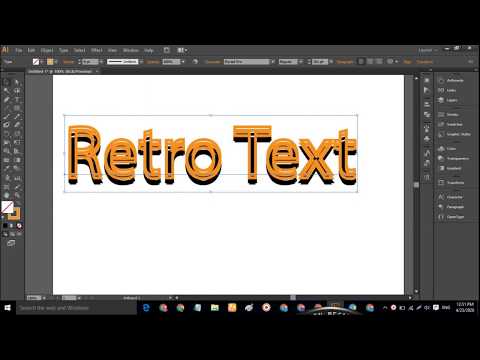Open the File menu
This screenshot has height=360, width=480.
19,50
